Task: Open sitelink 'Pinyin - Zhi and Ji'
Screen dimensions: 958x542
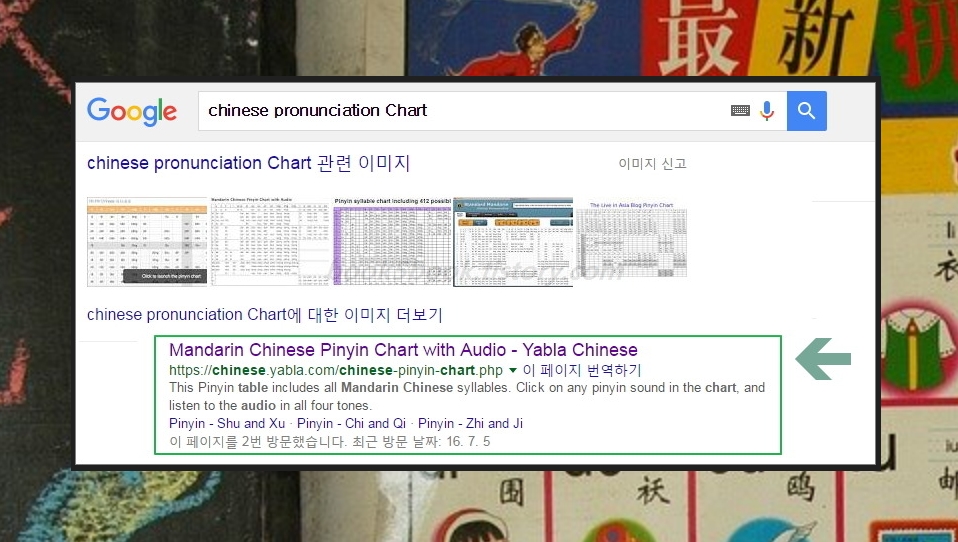Action: click(470, 423)
